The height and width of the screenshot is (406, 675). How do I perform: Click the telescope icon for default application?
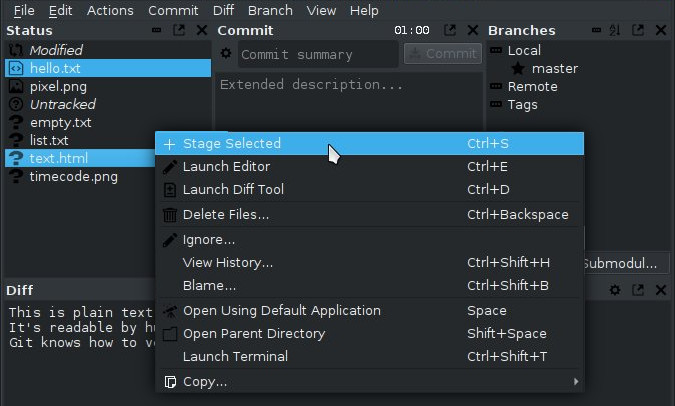169,311
